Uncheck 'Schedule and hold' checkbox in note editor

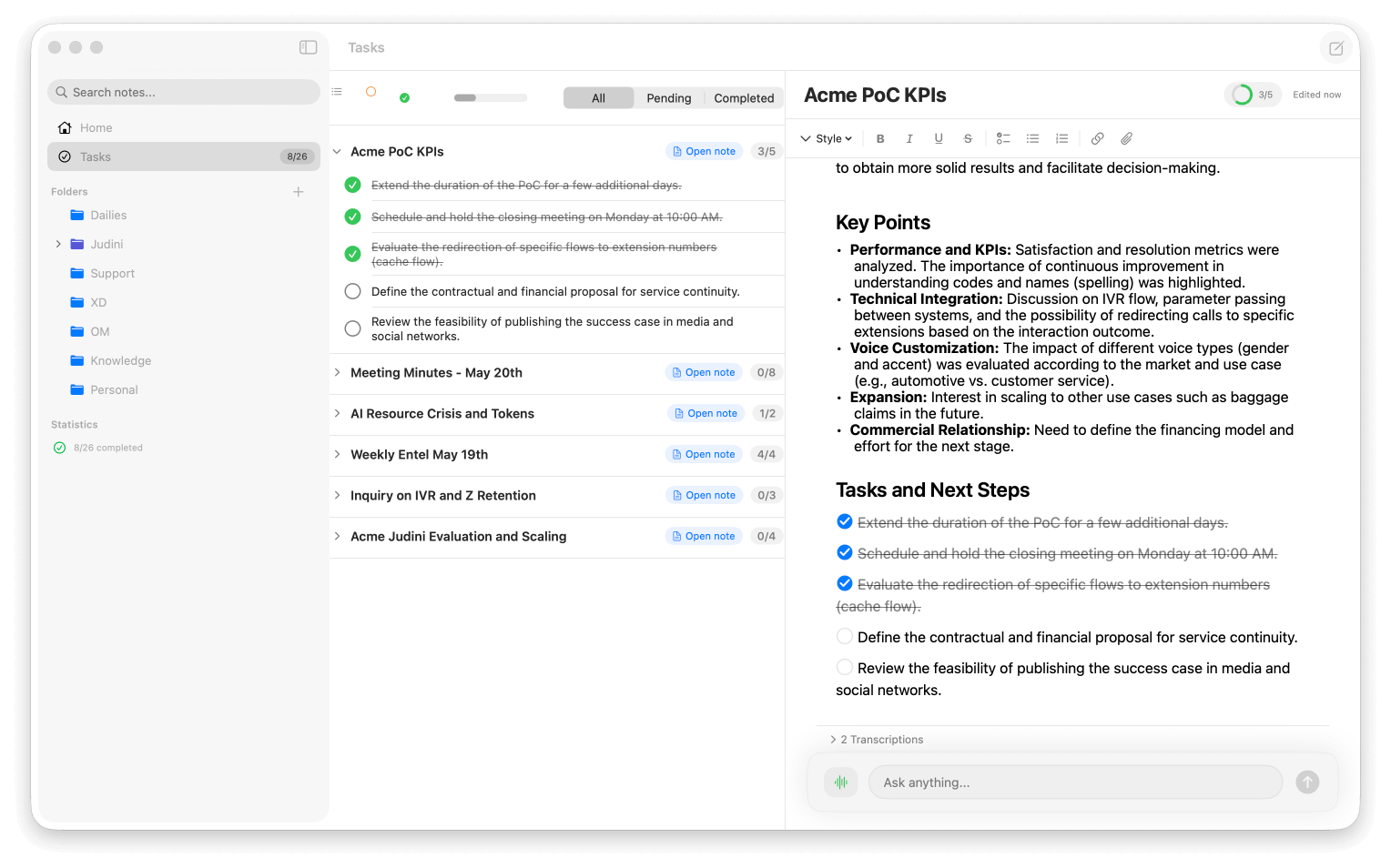pyautogui.click(x=845, y=552)
